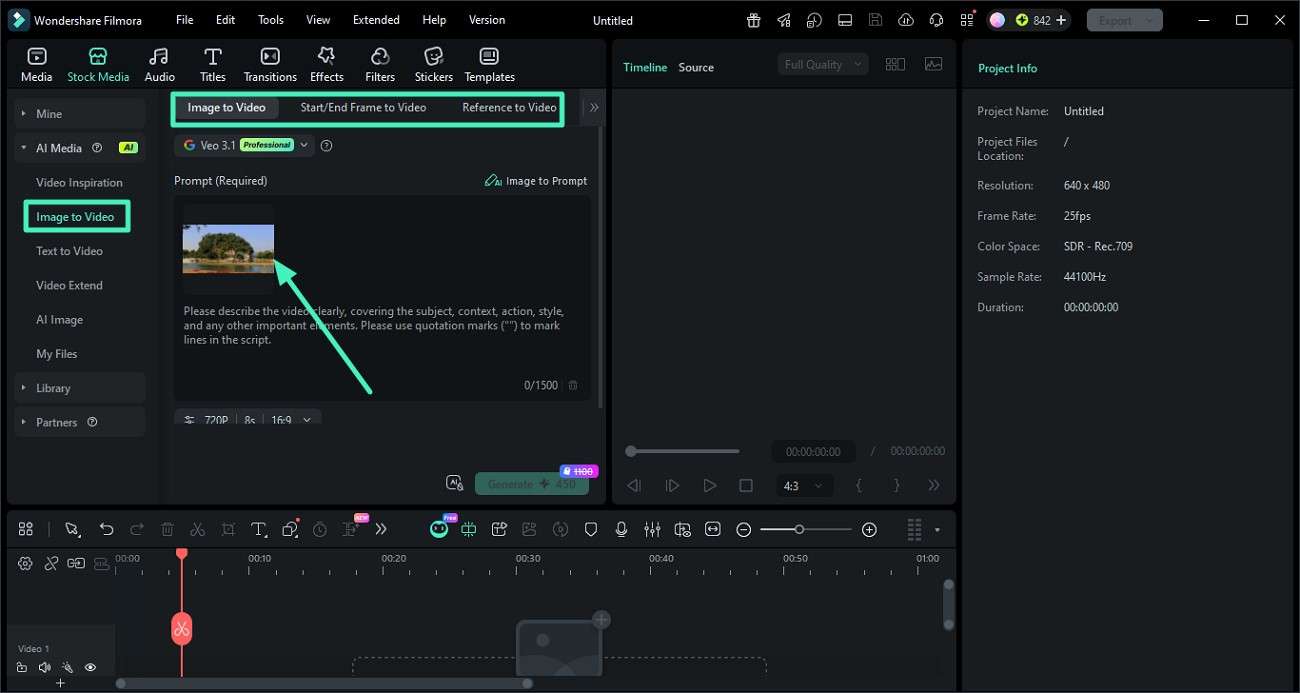Open Video Extend in sidebar
This screenshot has height=693, width=1300.
[x=69, y=285]
